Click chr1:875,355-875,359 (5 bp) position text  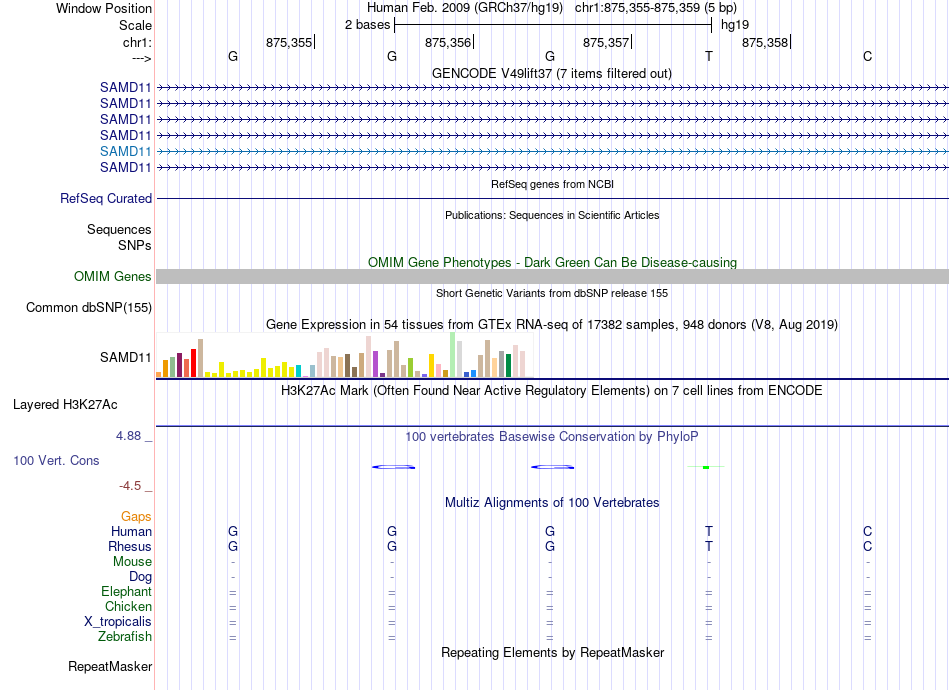coord(656,8)
